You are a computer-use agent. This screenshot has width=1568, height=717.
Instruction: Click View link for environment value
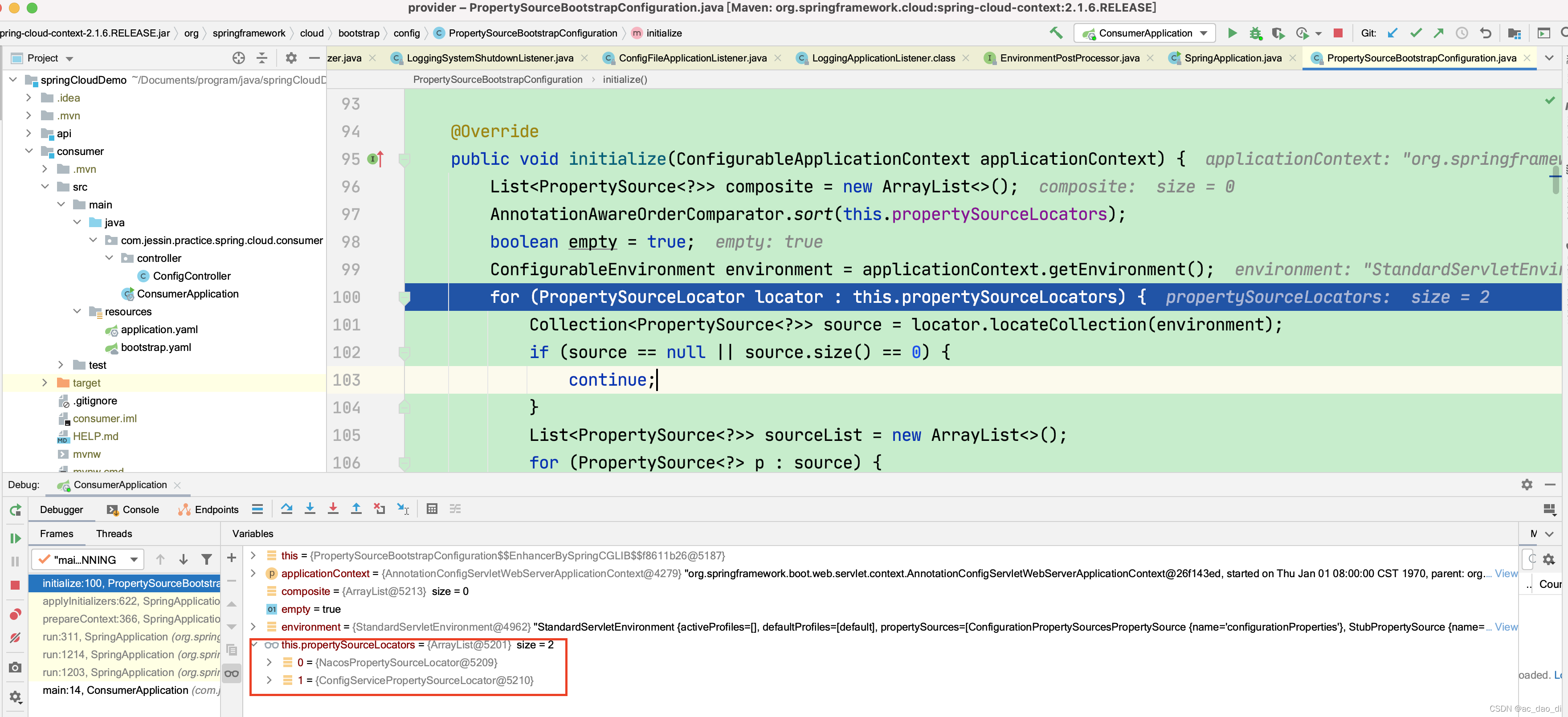tap(1506, 627)
